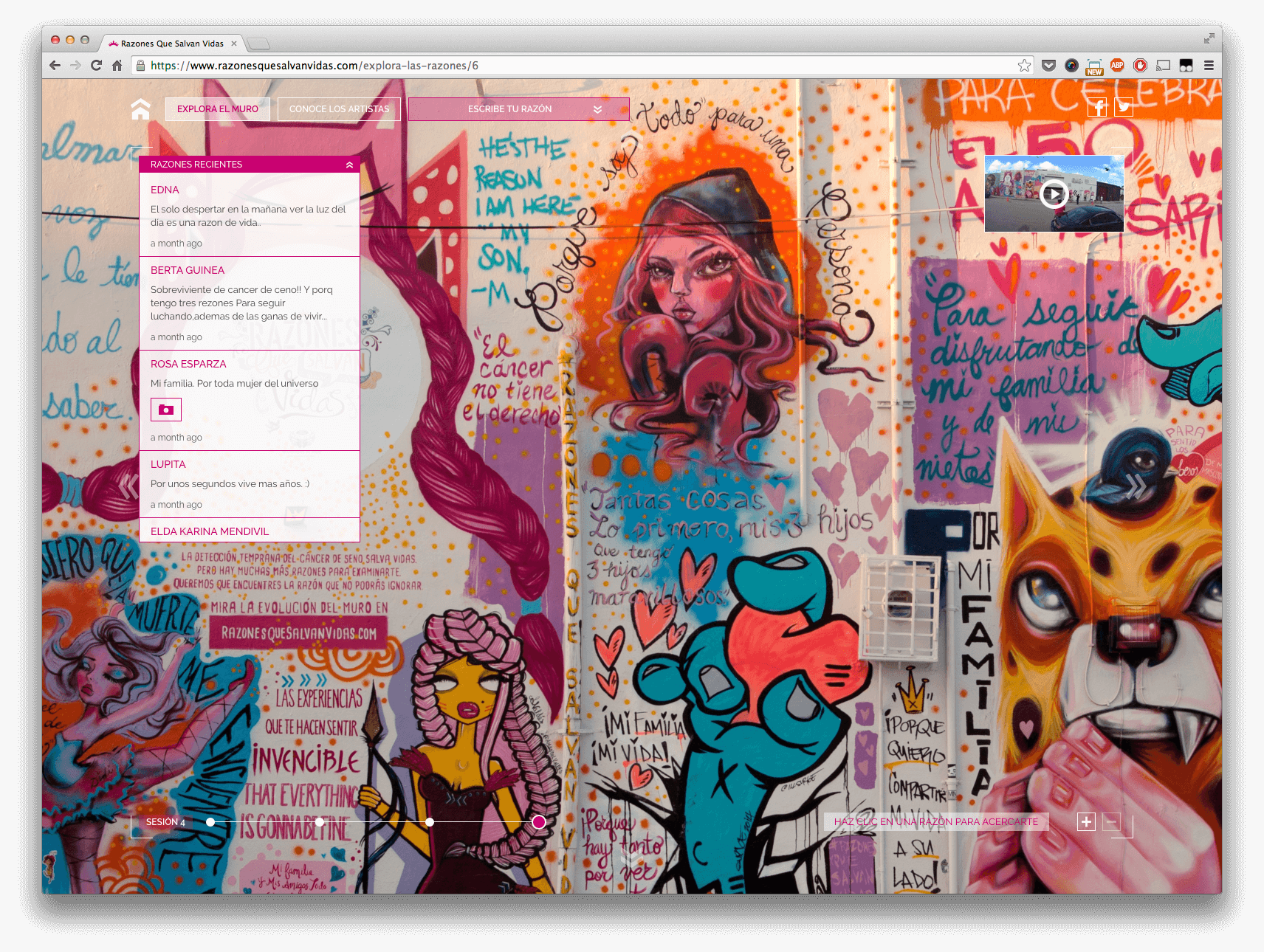Select the first session timeline point

pyautogui.click(x=210, y=821)
